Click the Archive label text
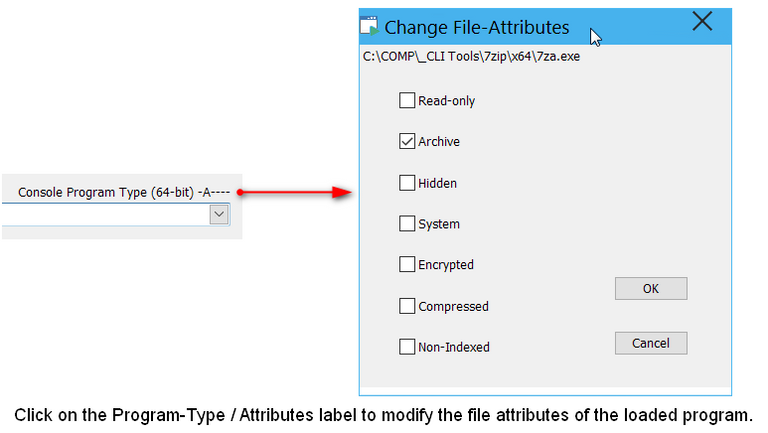Screen dimensions: 768x433 point(439,142)
